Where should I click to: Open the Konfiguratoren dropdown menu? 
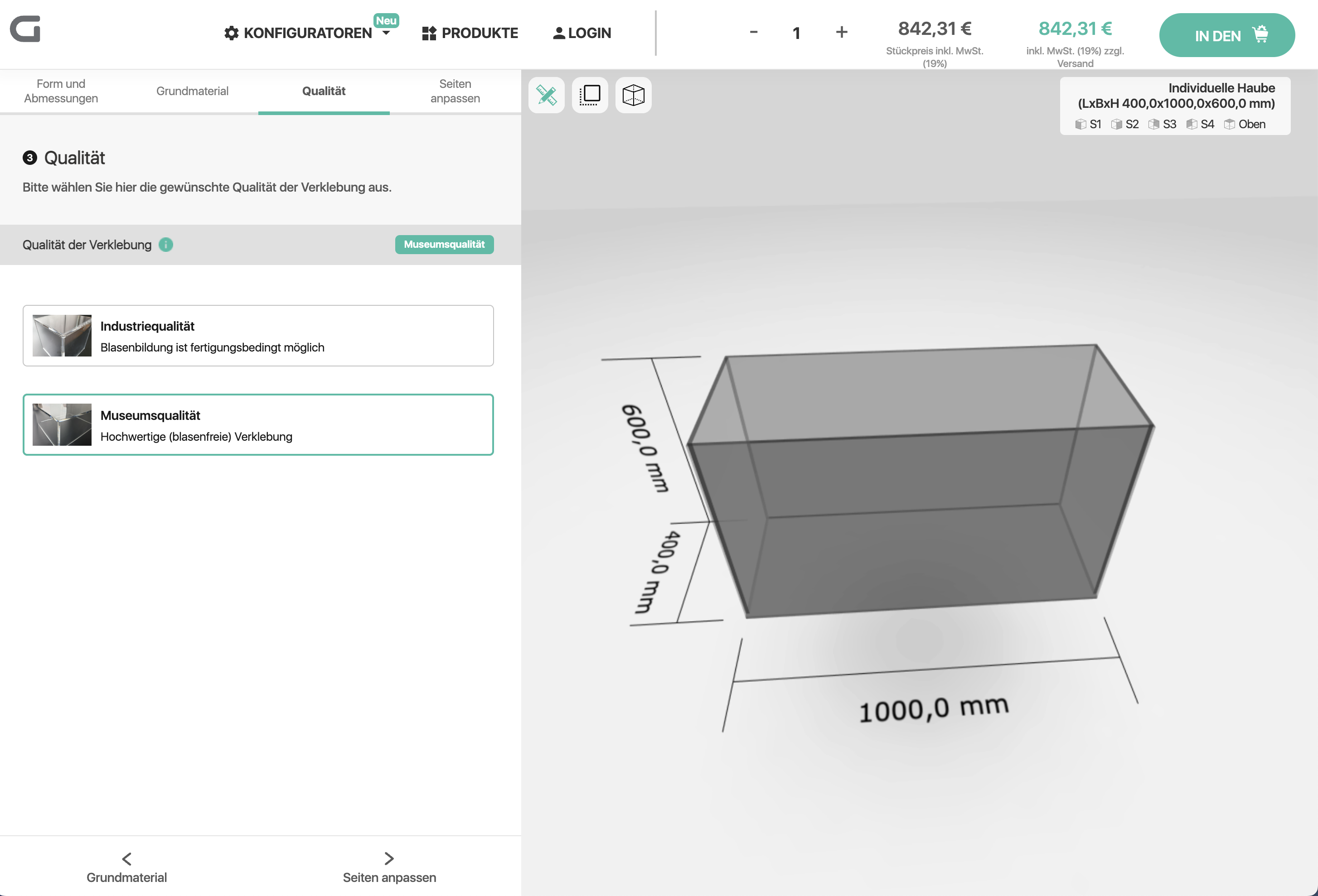pyautogui.click(x=308, y=33)
